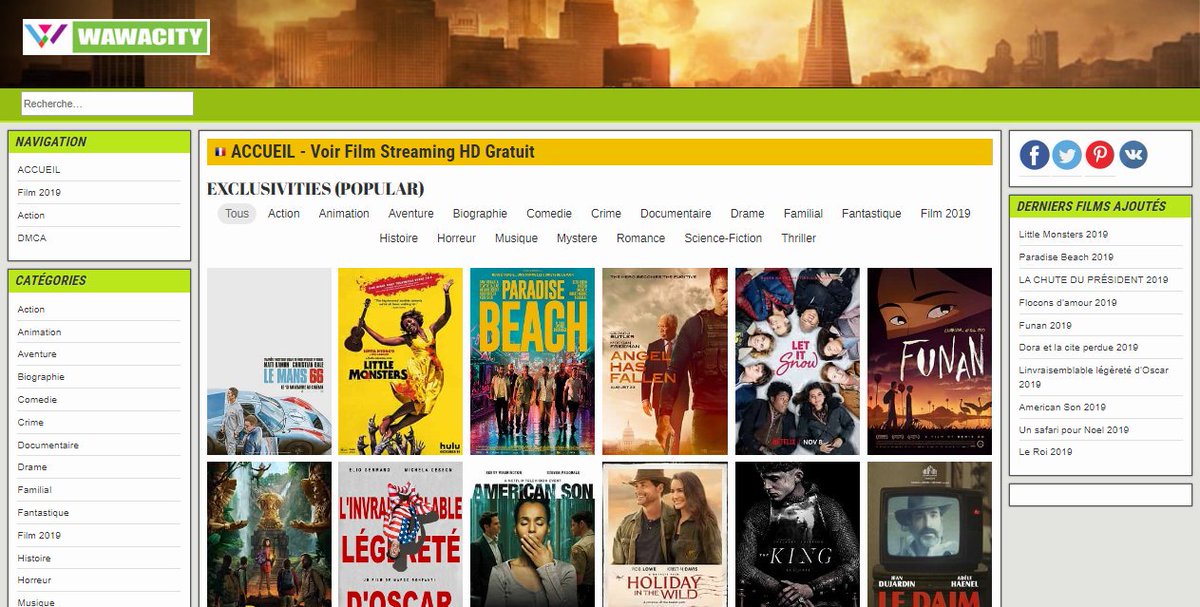Screen dimensions: 1200x607
Task: Select the Mystere filter tab
Action: point(577,239)
